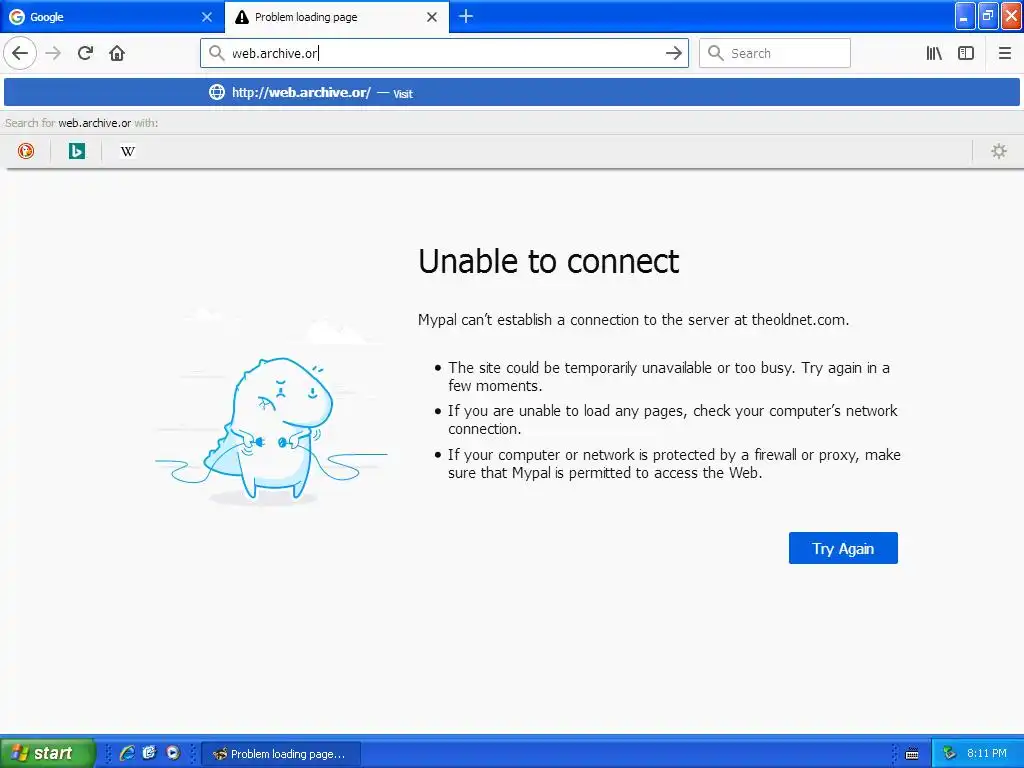Restore down the browser window
Viewport: 1024px width, 768px height.
(x=988, y=16)
